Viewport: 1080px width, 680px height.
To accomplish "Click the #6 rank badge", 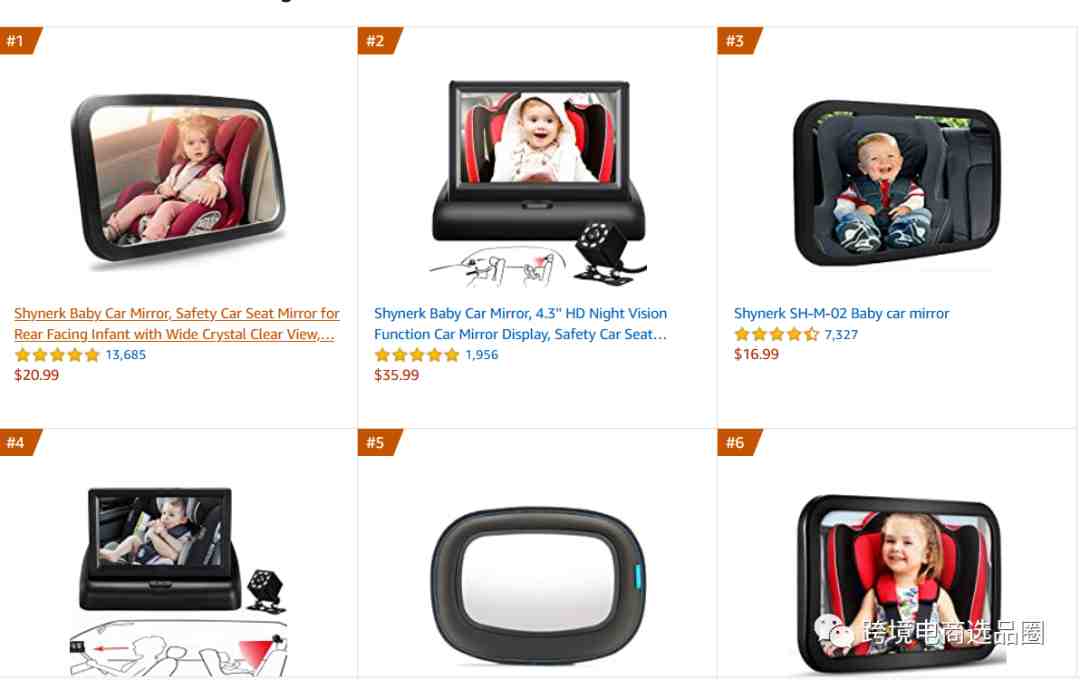I will click(x=740, y=442).
